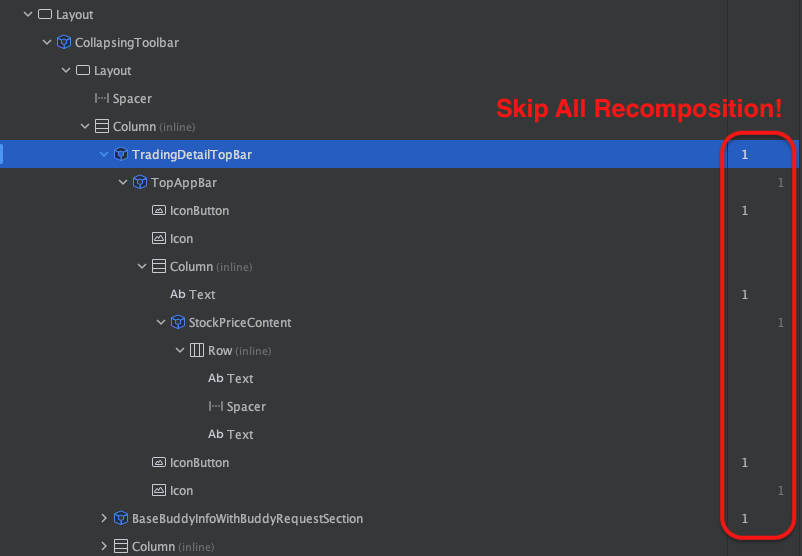Collapse the TradingDetailTopBar tree node
The width and height of the screenshot is (802, 556).
tap(103, 154)
